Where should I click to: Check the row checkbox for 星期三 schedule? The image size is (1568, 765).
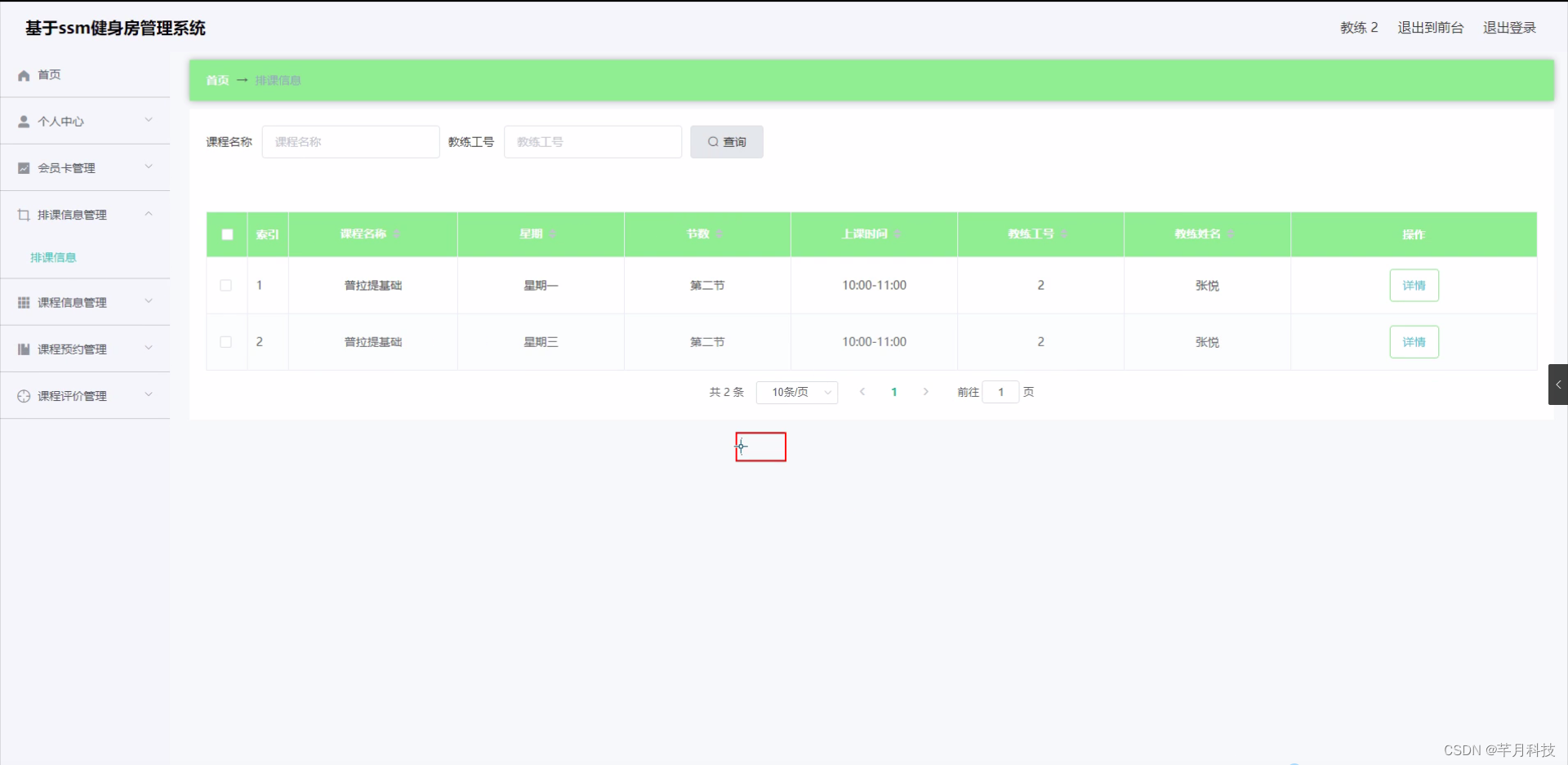click(x=225, y=342)
